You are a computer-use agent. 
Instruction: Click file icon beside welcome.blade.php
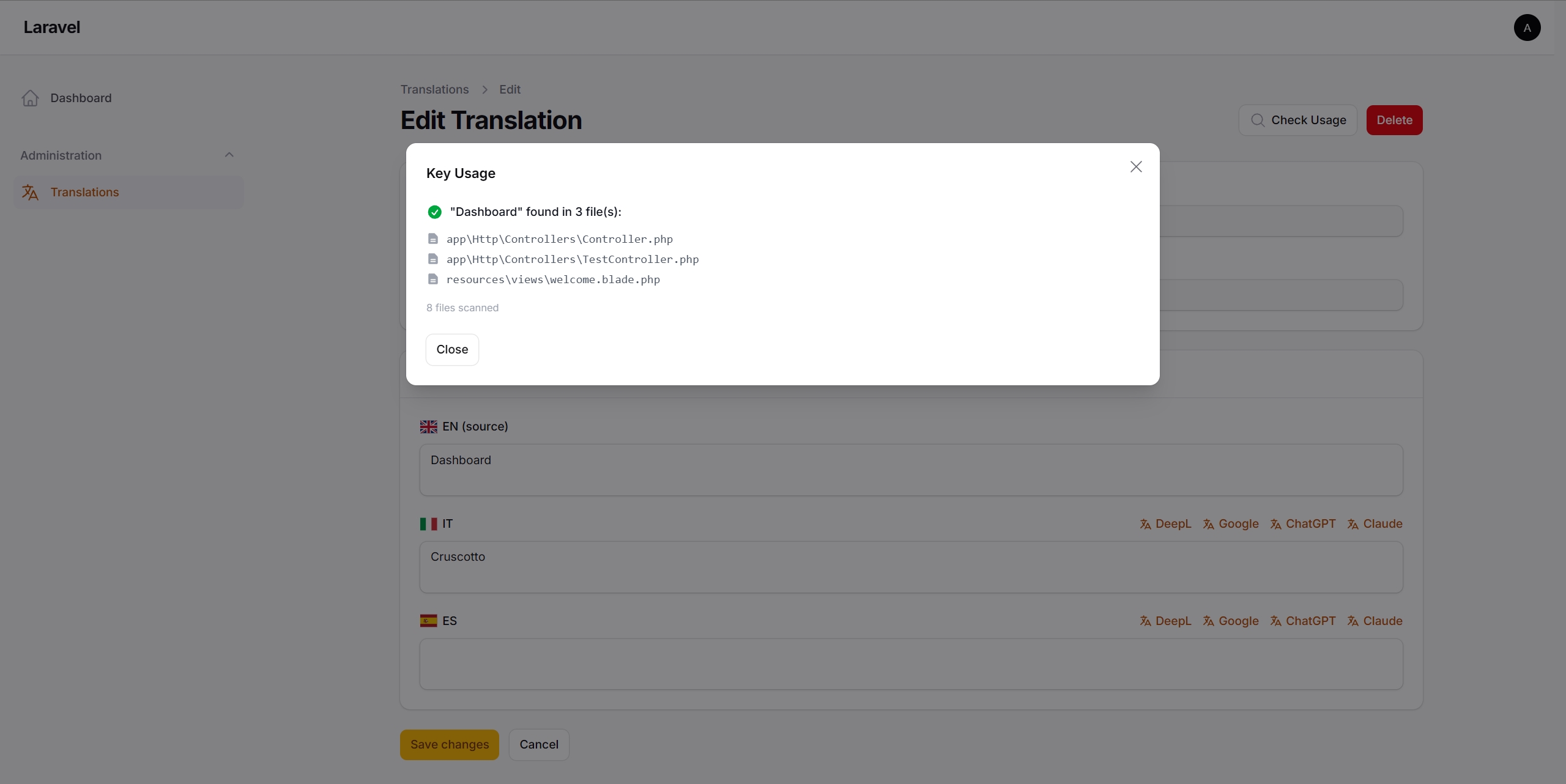433,279
